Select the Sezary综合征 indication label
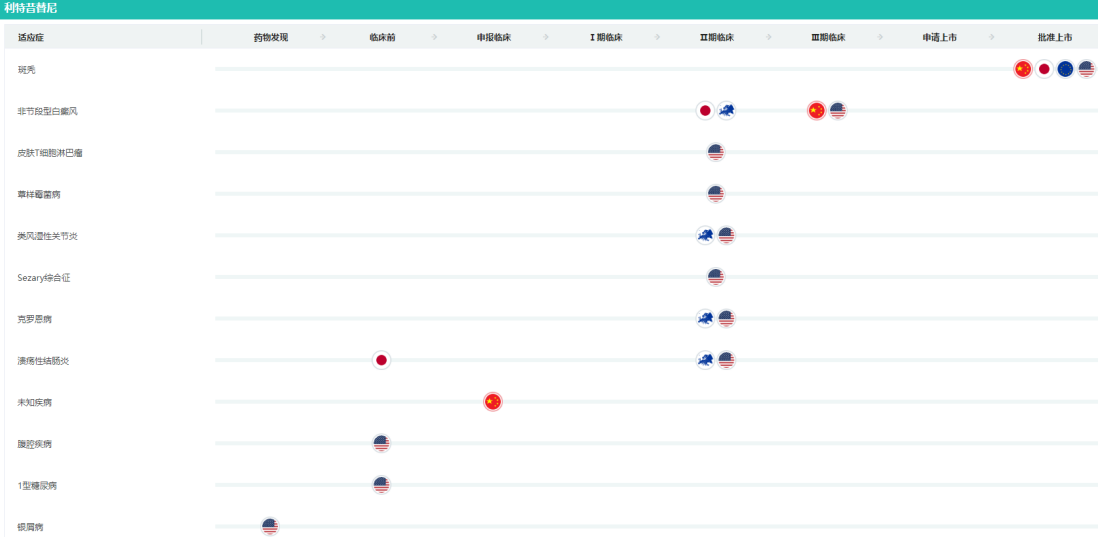Image resolution: width=1098 pixels, height=537 pixels. coord(44,277)
